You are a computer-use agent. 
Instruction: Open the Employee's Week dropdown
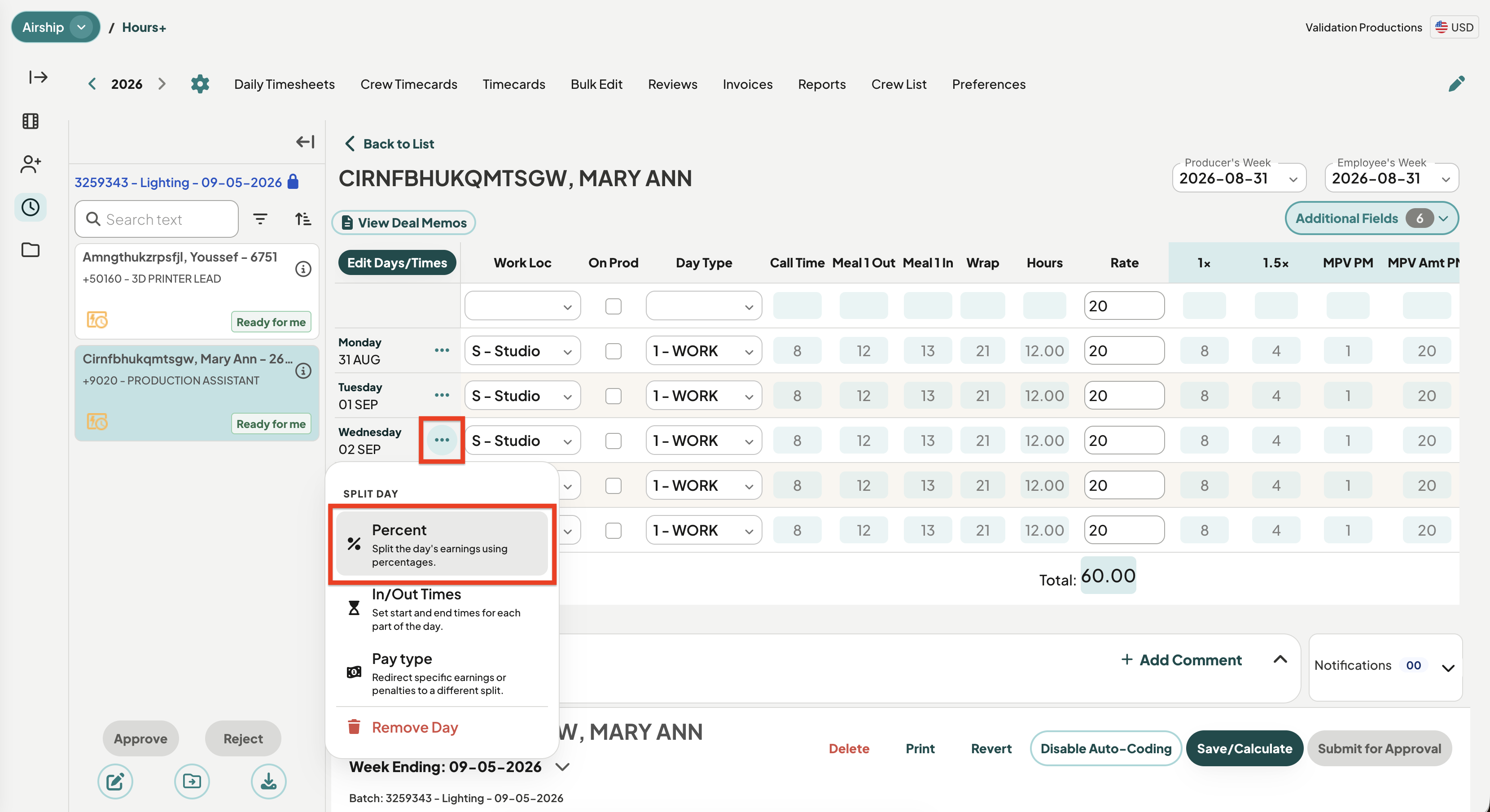click(1391, 178)
